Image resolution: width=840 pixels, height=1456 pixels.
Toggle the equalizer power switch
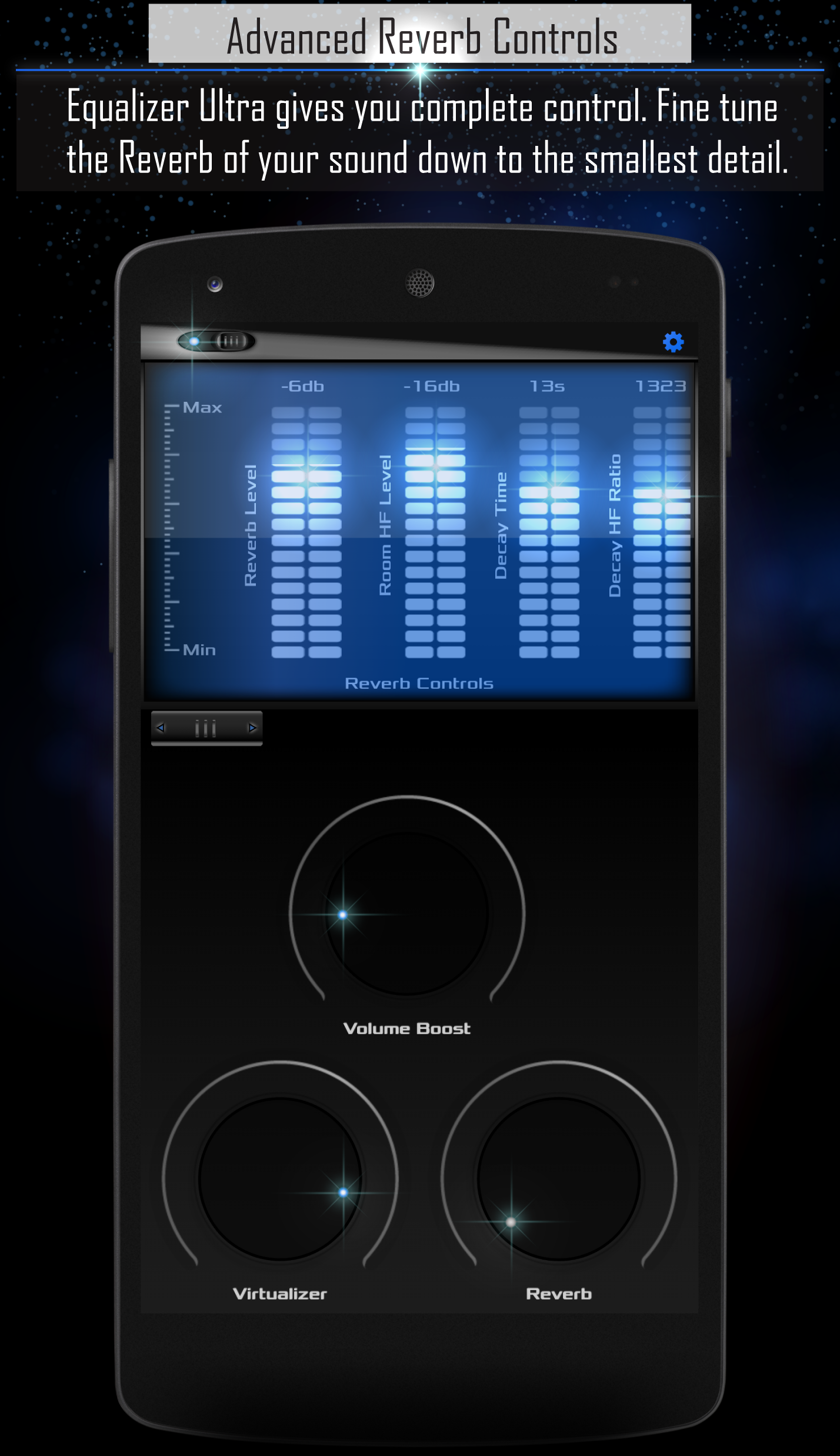click(x=216, y=341)
